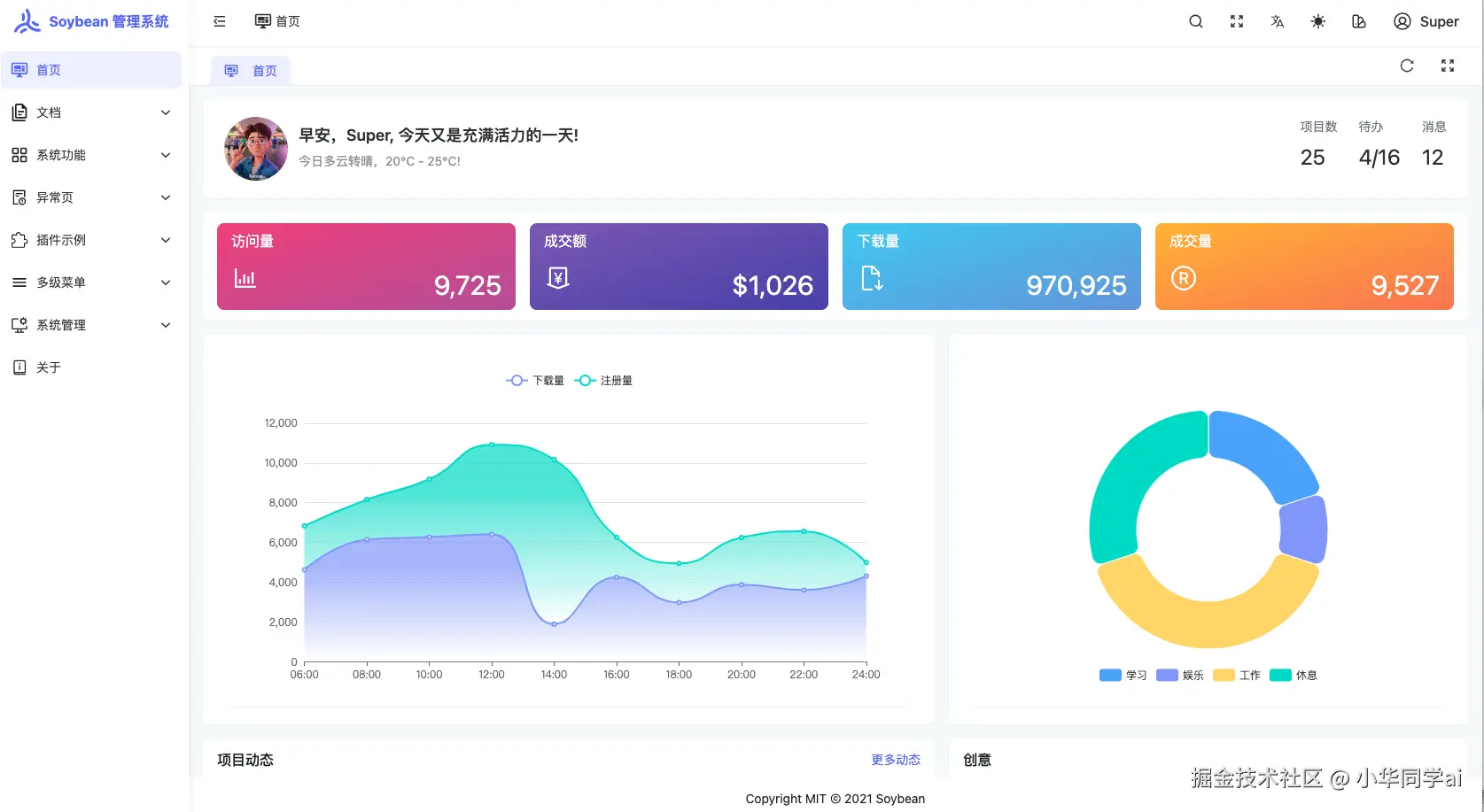Screen dimensions: 1484x812
Task: Click the Copyright MIT footer text
Action: coord(835,799)
